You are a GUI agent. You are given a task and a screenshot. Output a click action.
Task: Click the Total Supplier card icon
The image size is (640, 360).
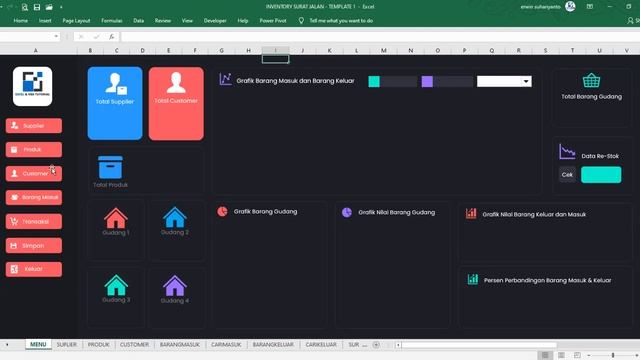point(116,84)
